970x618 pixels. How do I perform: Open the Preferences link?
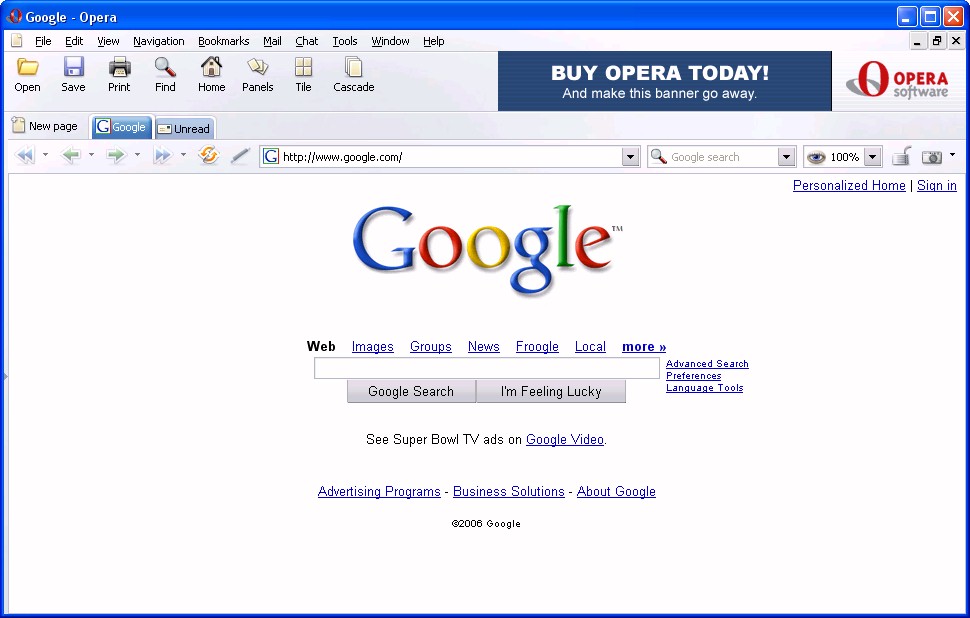point(693,376)
